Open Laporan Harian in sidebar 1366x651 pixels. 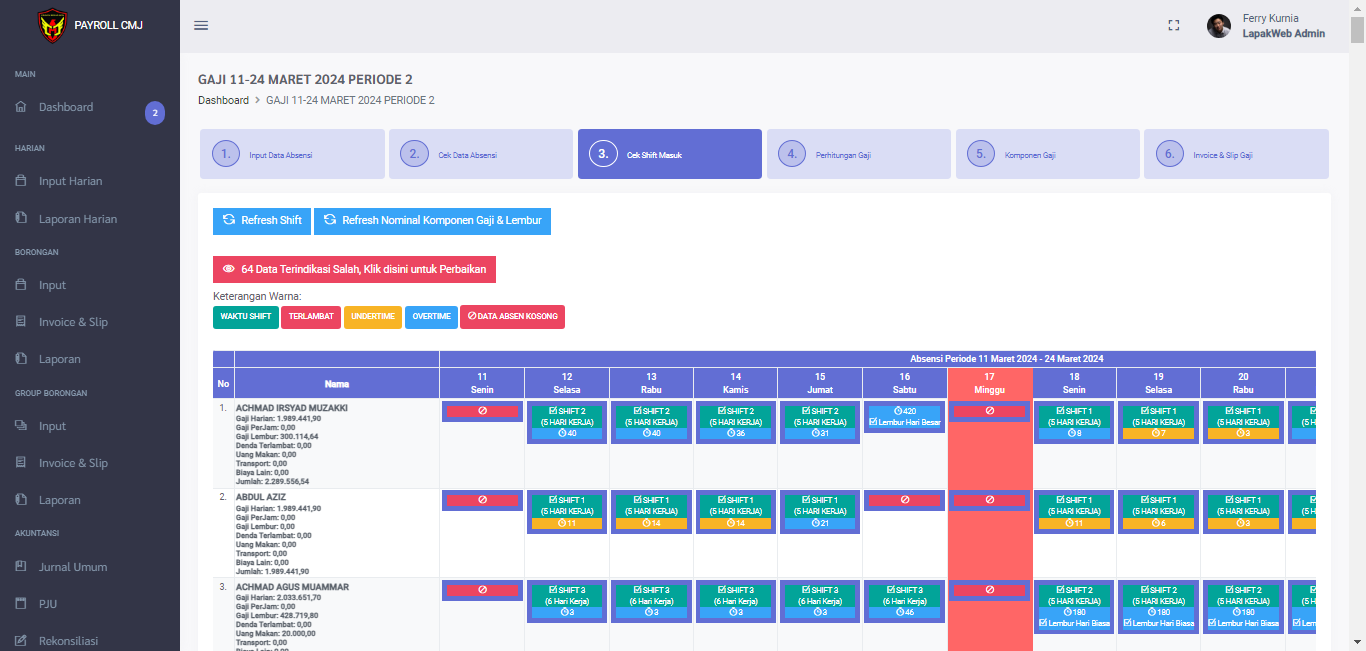pyautogui.click(x=77, y=219)
